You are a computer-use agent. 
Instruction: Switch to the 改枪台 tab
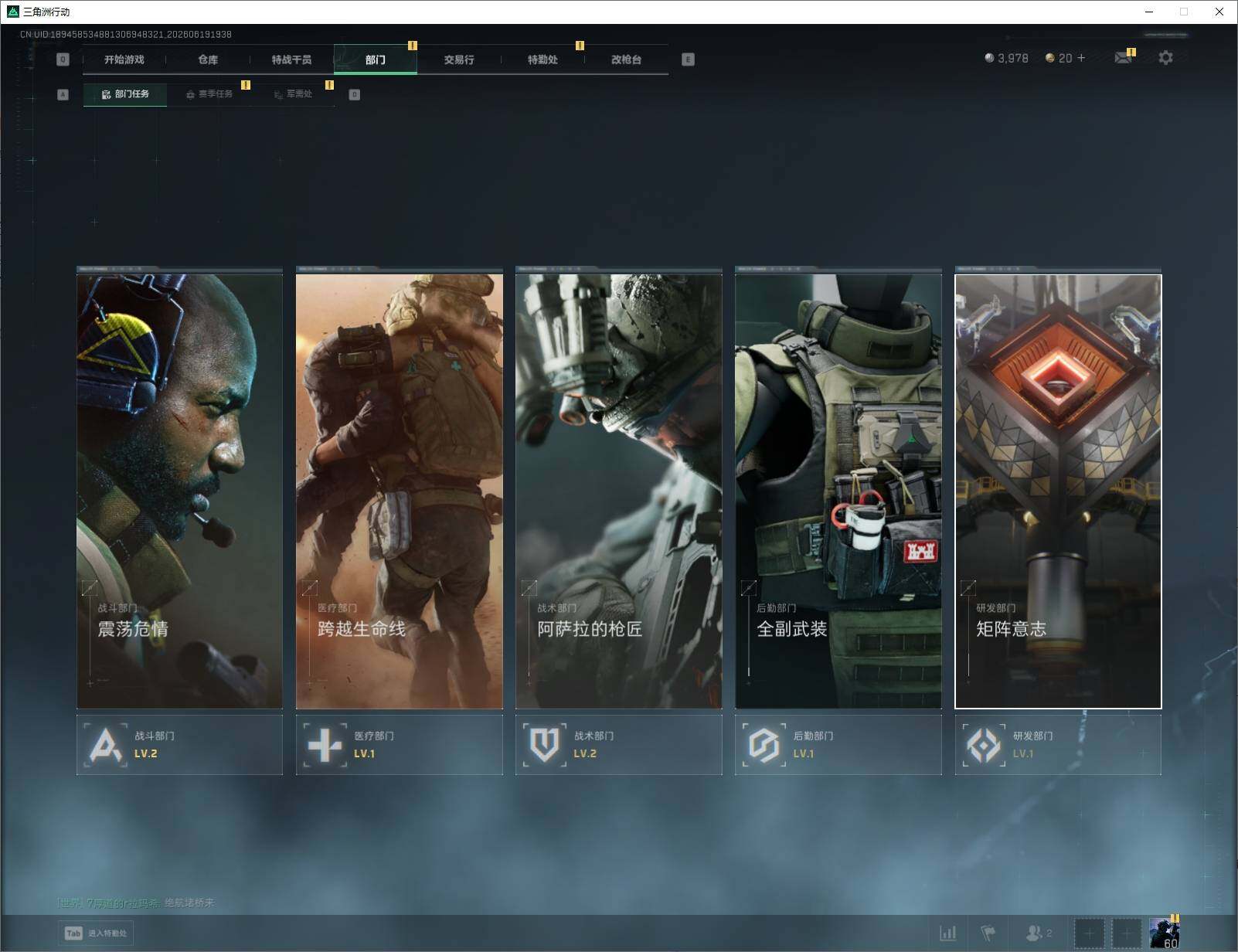pyautogui.click(x=626, y=59)
